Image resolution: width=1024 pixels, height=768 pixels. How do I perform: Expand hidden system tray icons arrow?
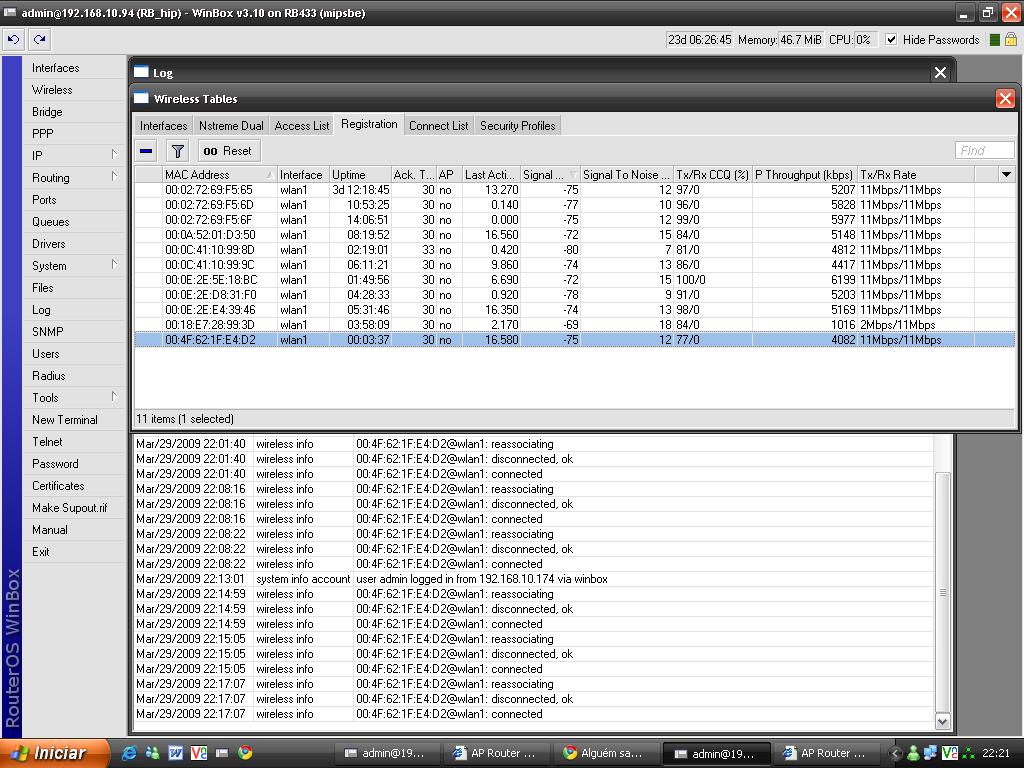pos(896,754)
